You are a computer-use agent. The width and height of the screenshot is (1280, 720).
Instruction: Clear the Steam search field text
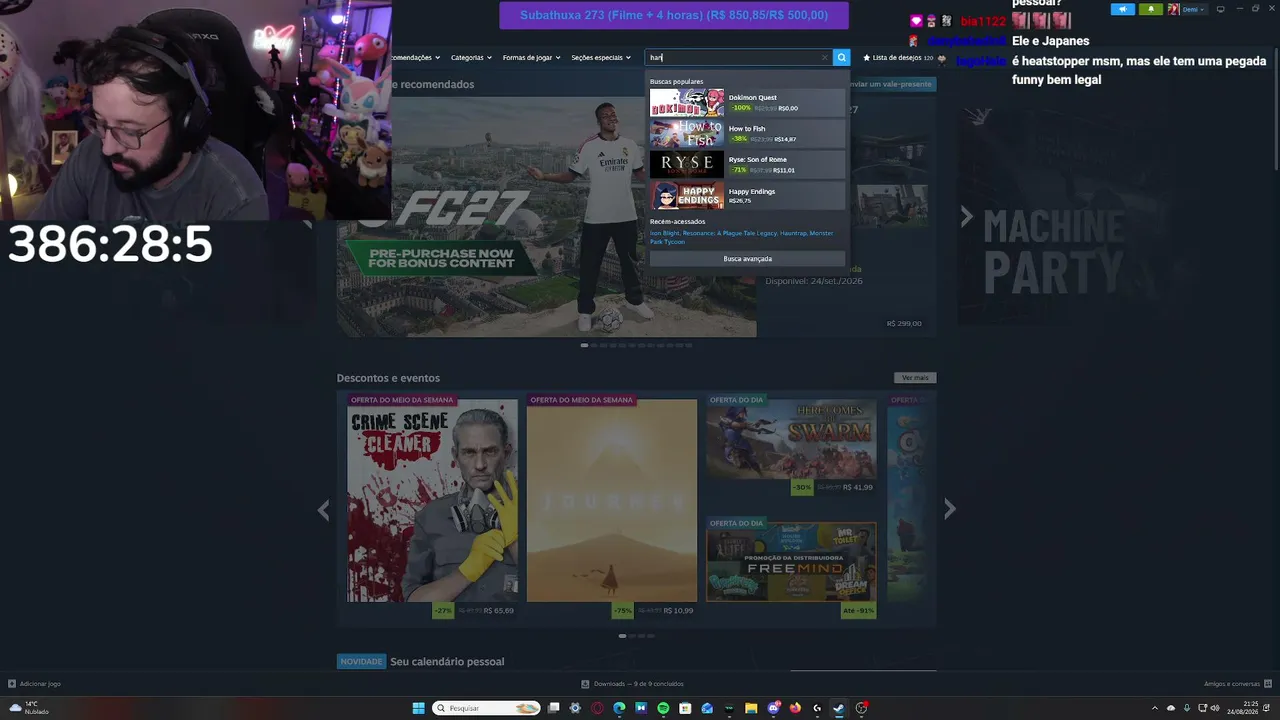click(x=824, y=58)
